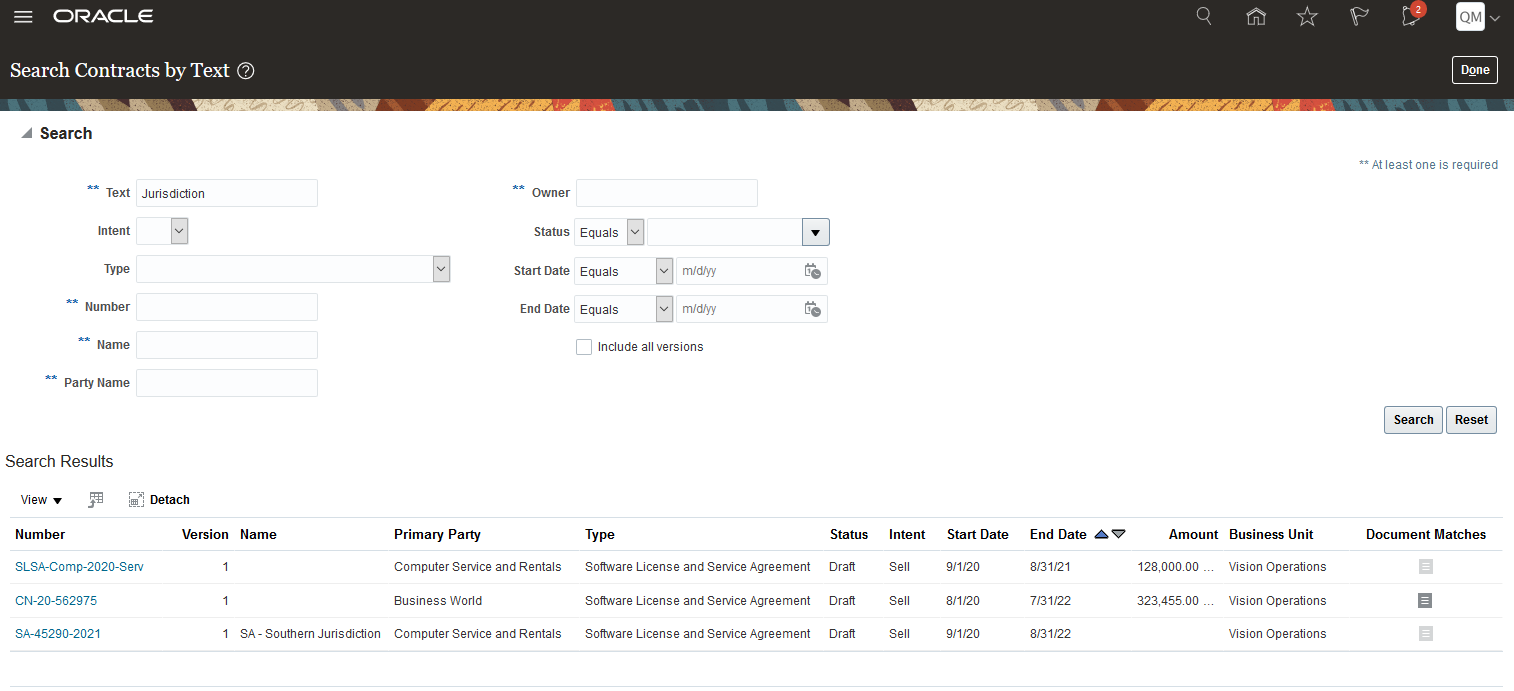Click the Search button
This screenshot has width=1514, height=691.
[1413, 420]
